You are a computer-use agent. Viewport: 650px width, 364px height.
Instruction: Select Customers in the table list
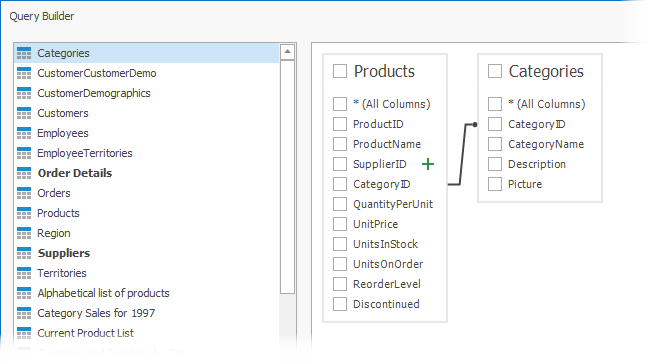[x=147, y=113]
